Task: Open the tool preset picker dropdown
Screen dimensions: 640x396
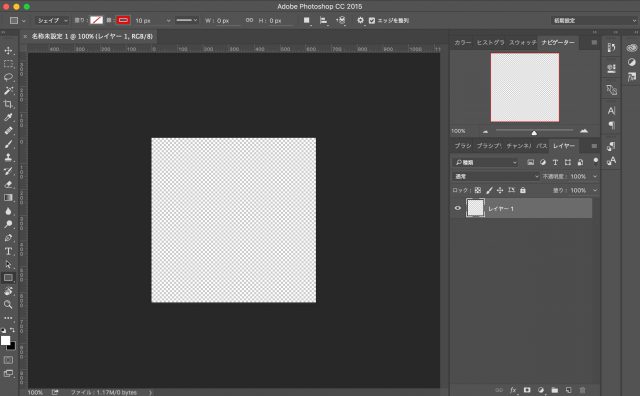Action: pyautogui.click(x=18, y=20)
